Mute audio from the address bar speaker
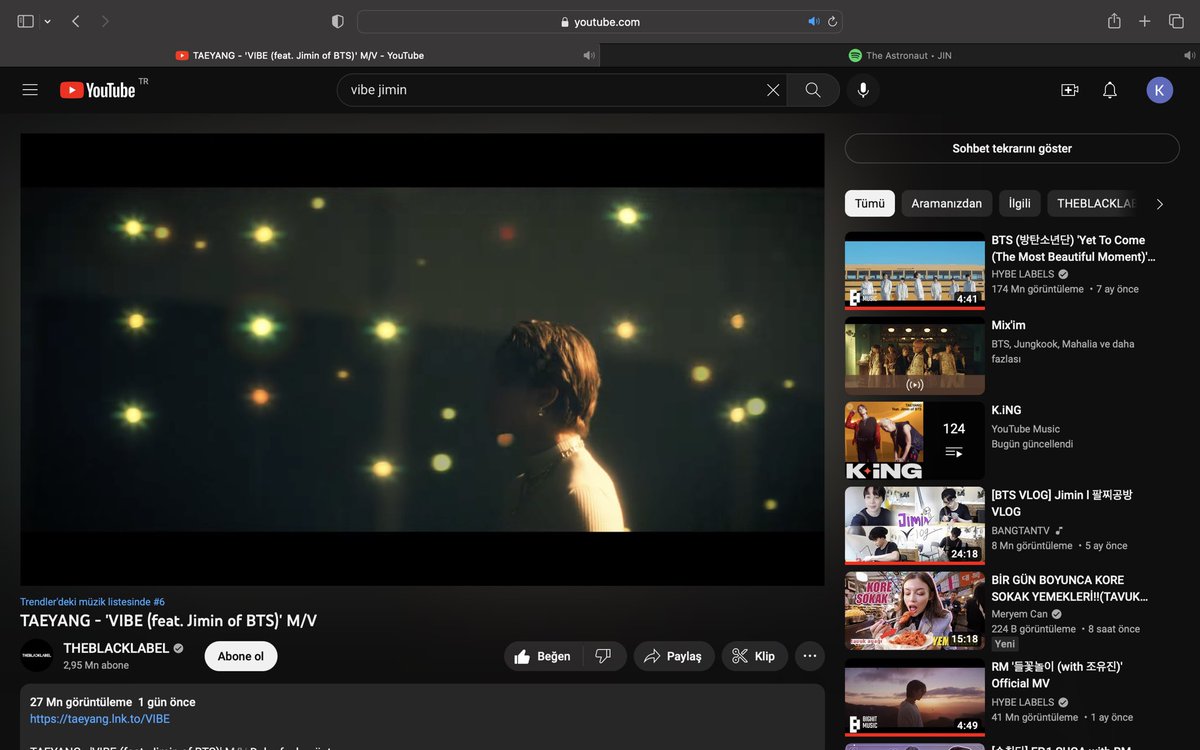This screenshot has height=750, width=1200. point(814,21)
